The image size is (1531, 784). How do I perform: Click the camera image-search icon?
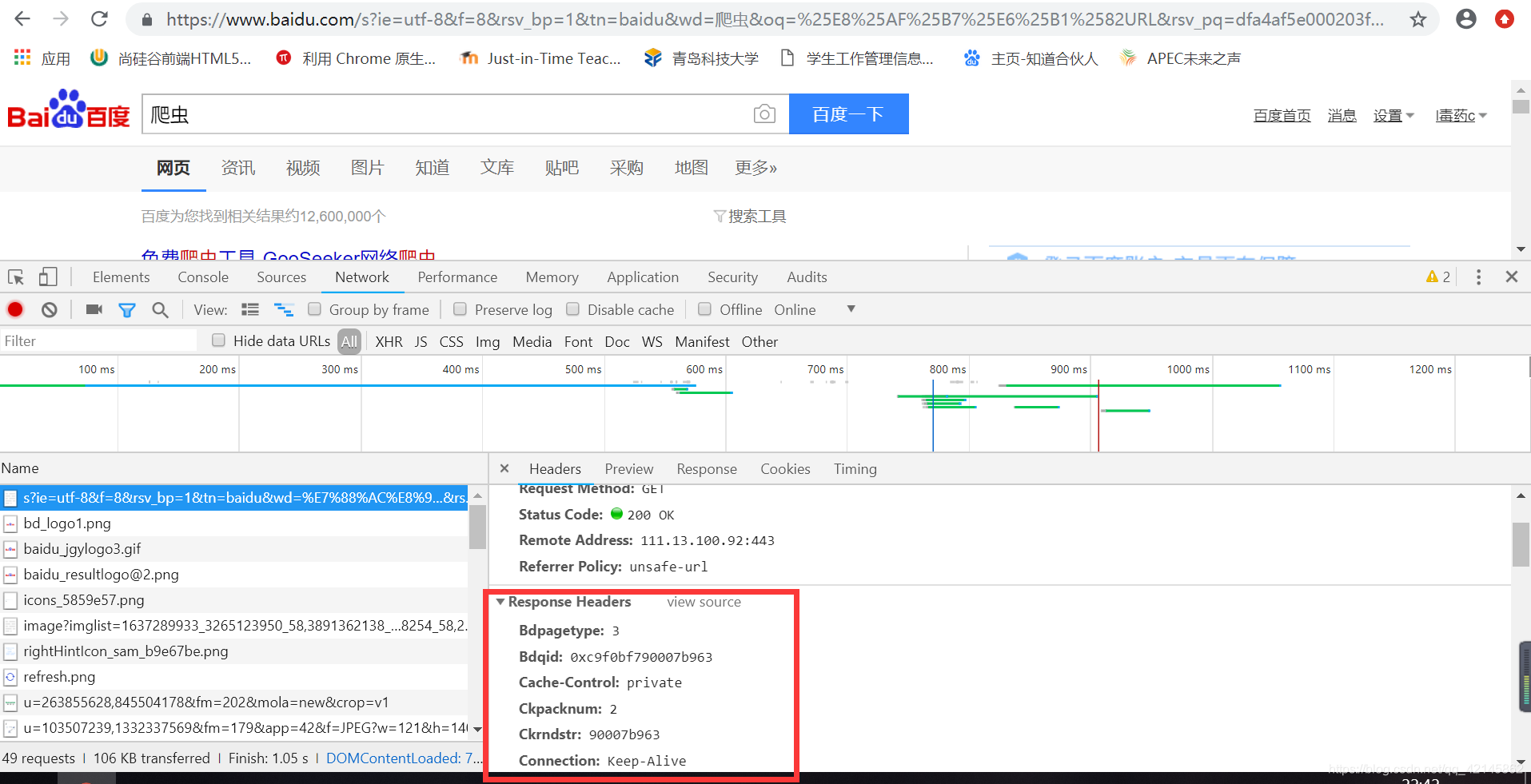point(764,114)
